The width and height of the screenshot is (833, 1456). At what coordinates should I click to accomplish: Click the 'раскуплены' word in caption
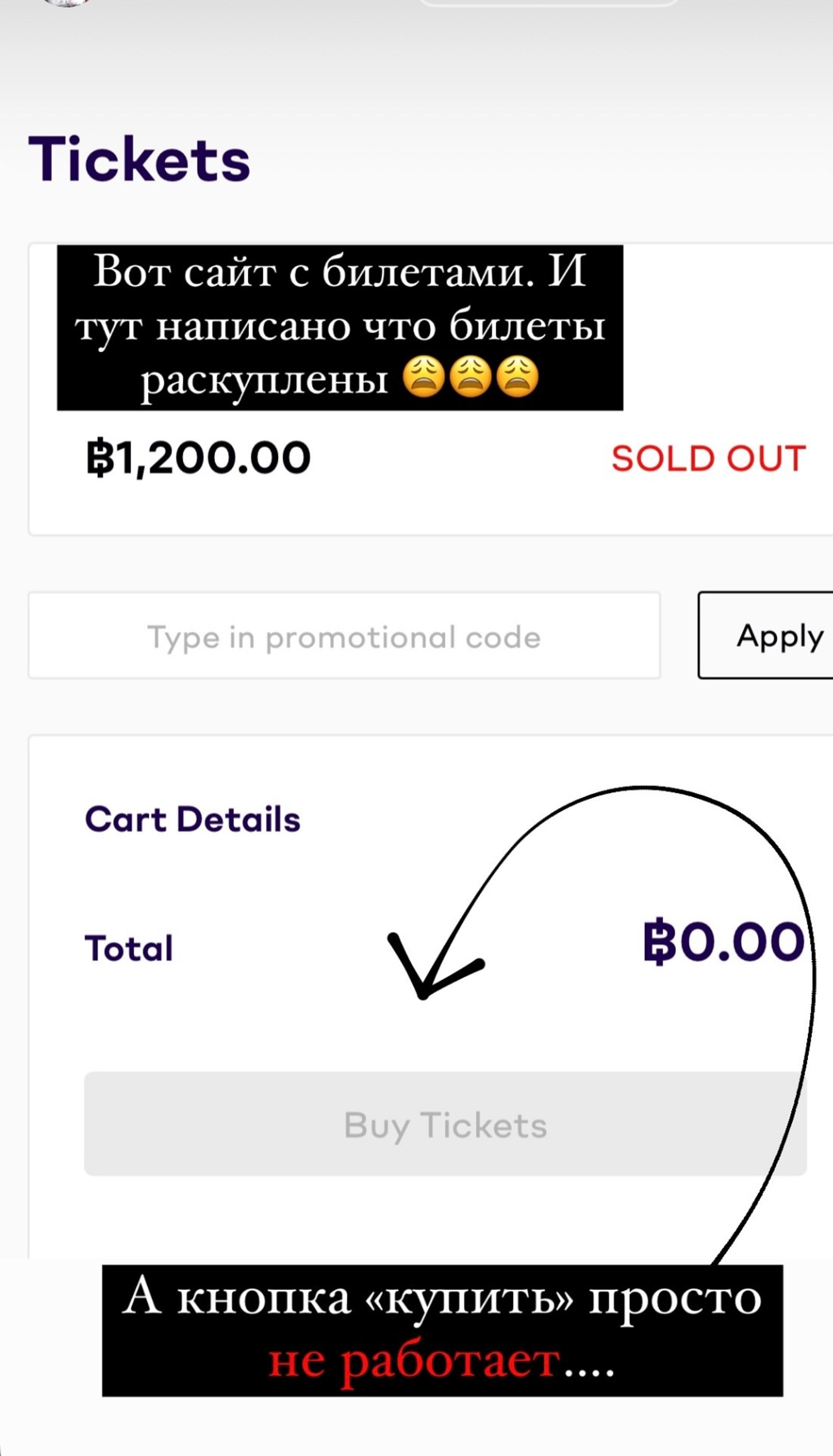265,380
